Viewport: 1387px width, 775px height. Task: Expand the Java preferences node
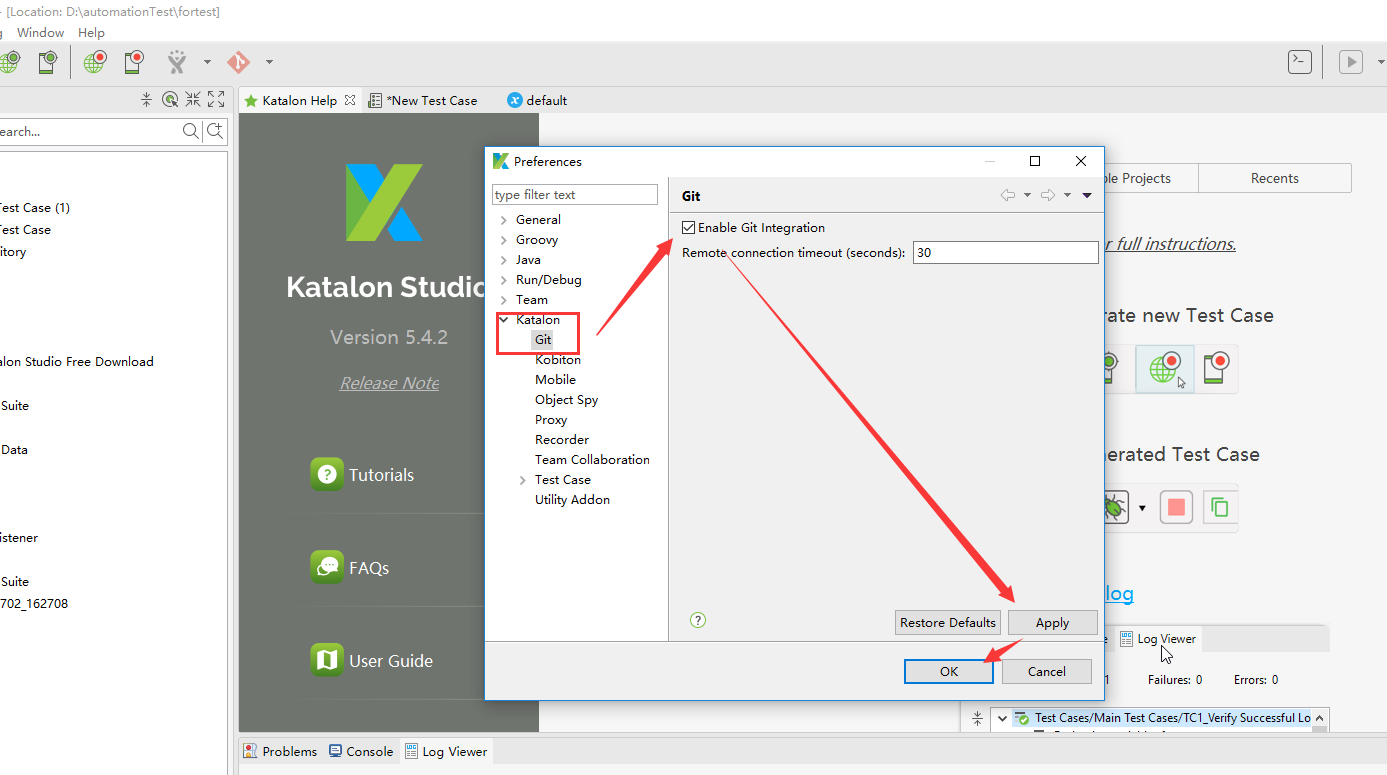[504, 260]
